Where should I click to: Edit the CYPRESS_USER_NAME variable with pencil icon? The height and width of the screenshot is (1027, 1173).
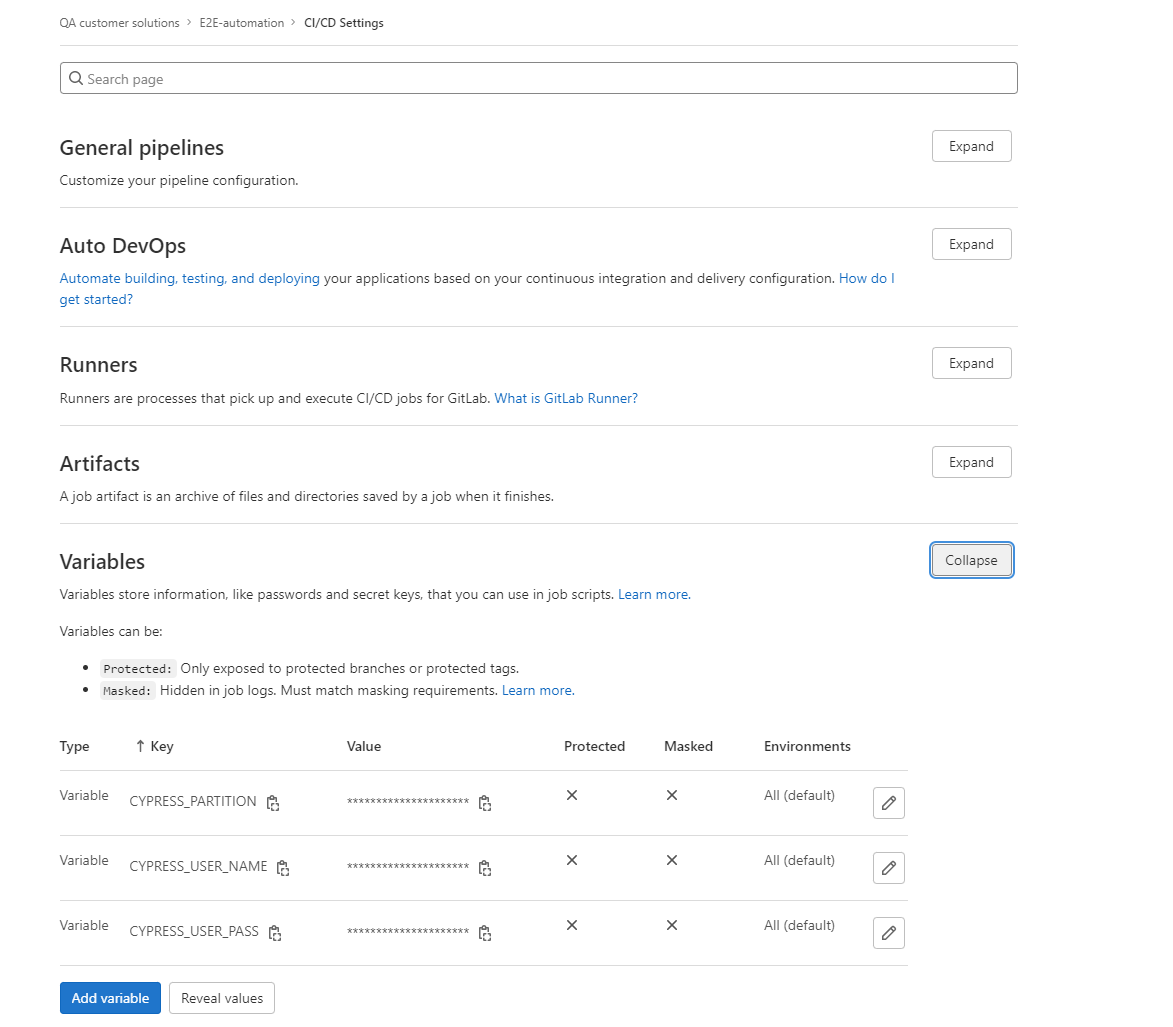point(888,868)
